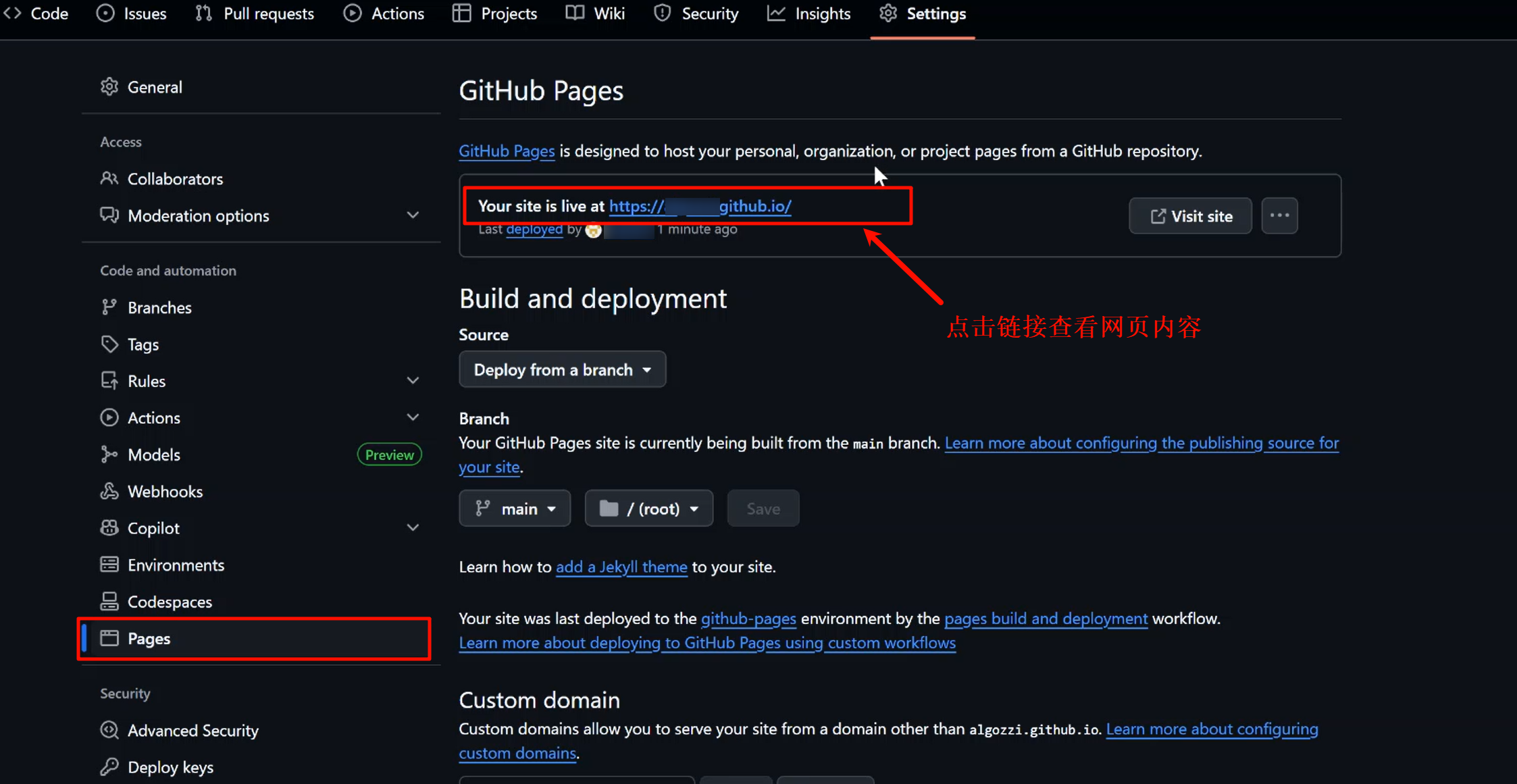This screenshot has height=784, width=1517.
Task: Open the main branch selector dropdown
Action: (x=515, y=508)
